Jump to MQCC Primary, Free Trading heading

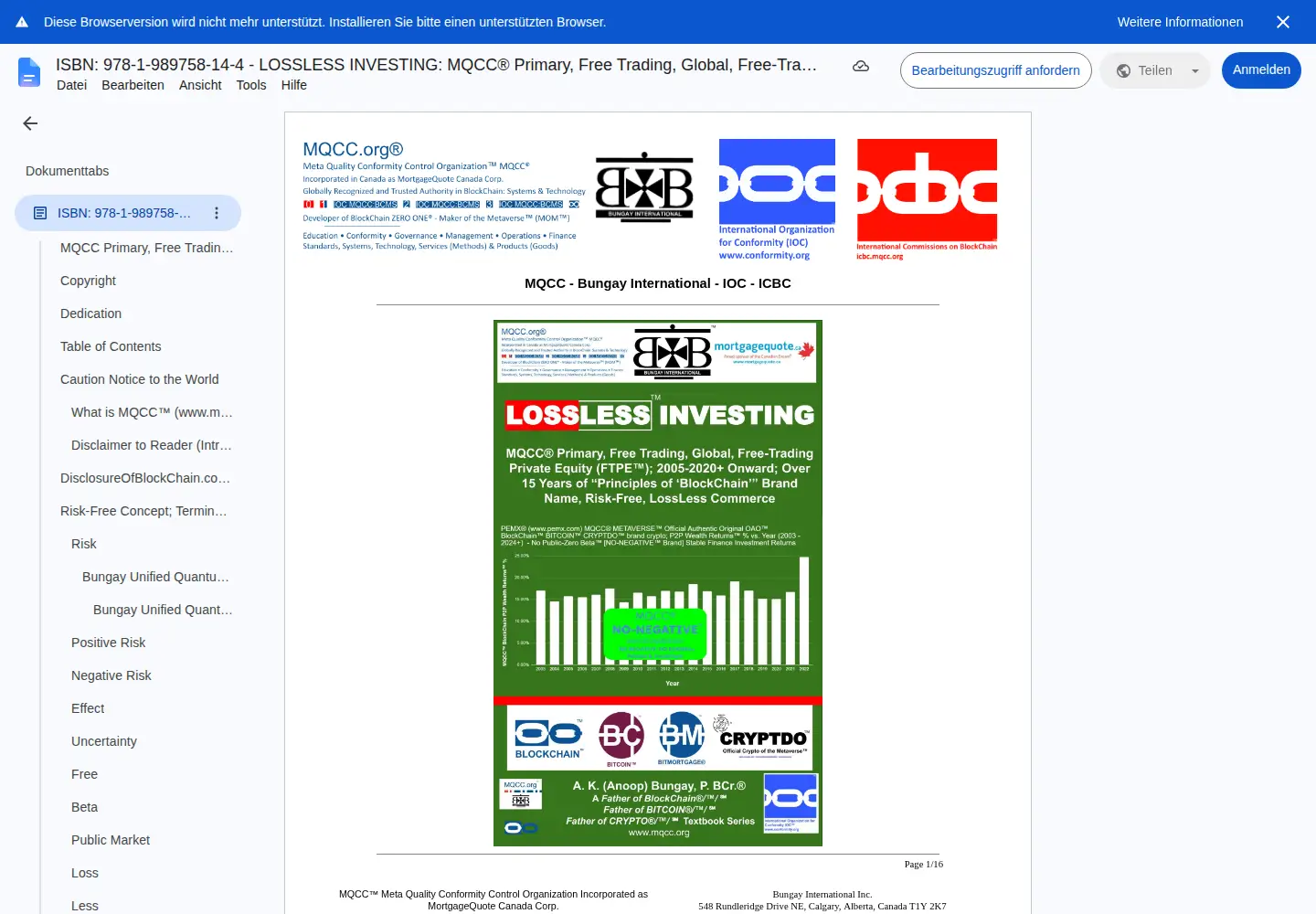[x=146, y=248]
